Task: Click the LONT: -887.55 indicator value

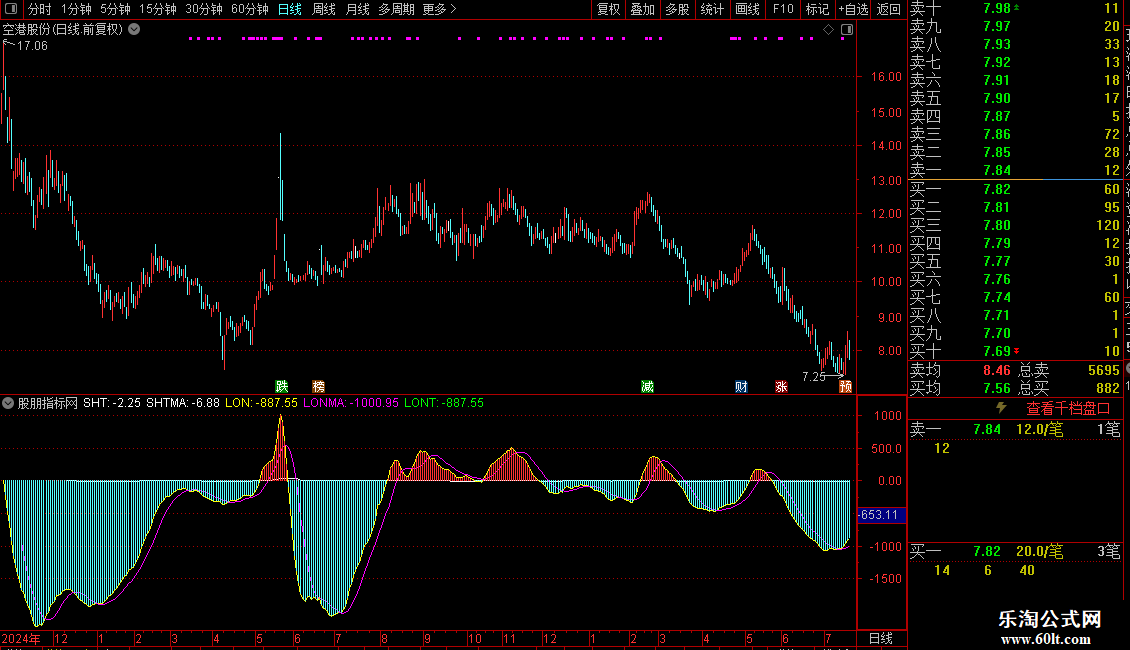Action: click(444, 403)
